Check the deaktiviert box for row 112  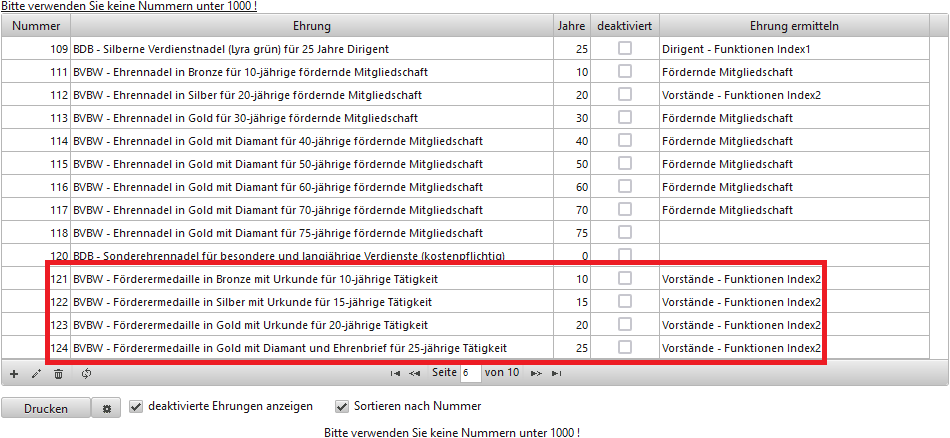tap(625, 95)
